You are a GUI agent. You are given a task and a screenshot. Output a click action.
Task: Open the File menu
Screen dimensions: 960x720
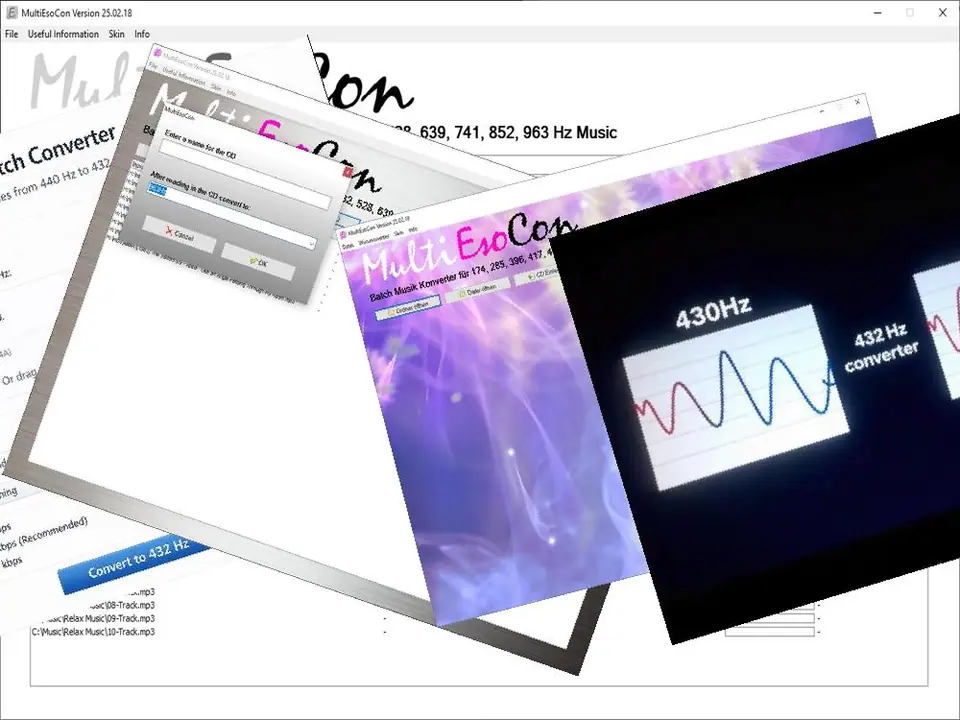[10, 33]
